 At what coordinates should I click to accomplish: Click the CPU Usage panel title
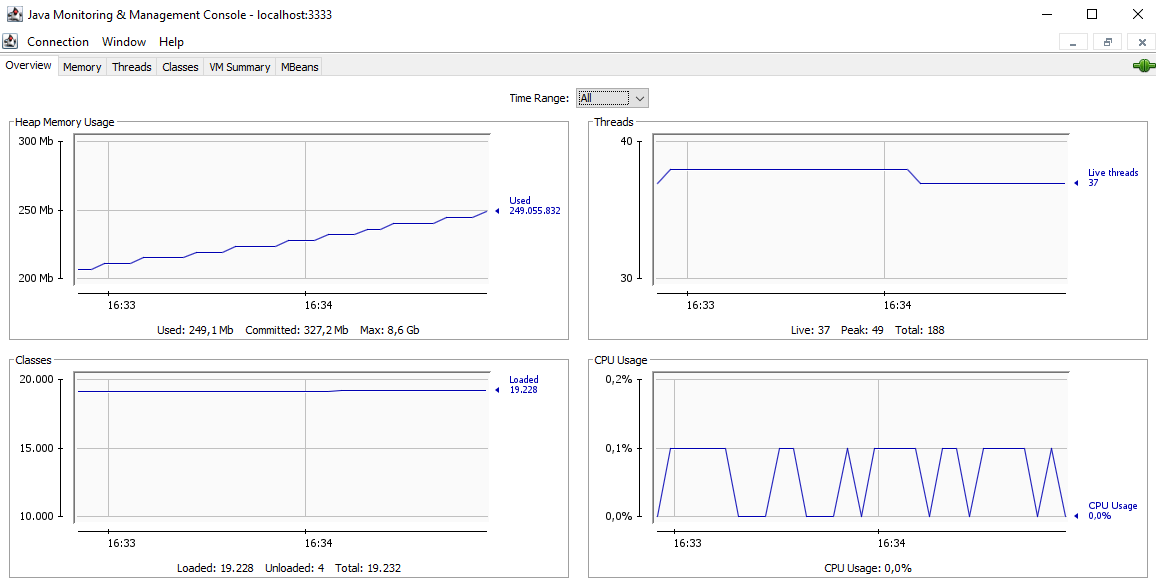coord(621,361)
